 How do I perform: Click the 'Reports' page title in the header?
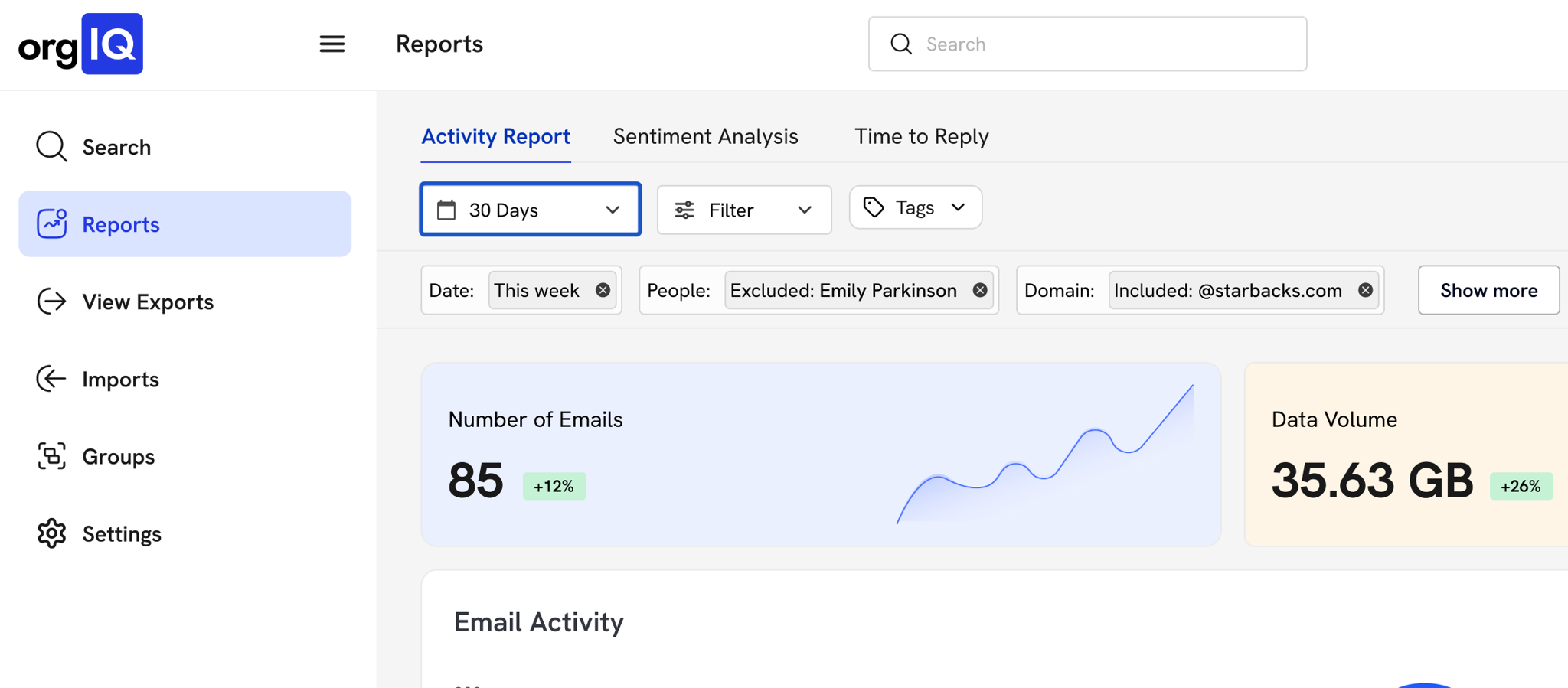point(439,44)
